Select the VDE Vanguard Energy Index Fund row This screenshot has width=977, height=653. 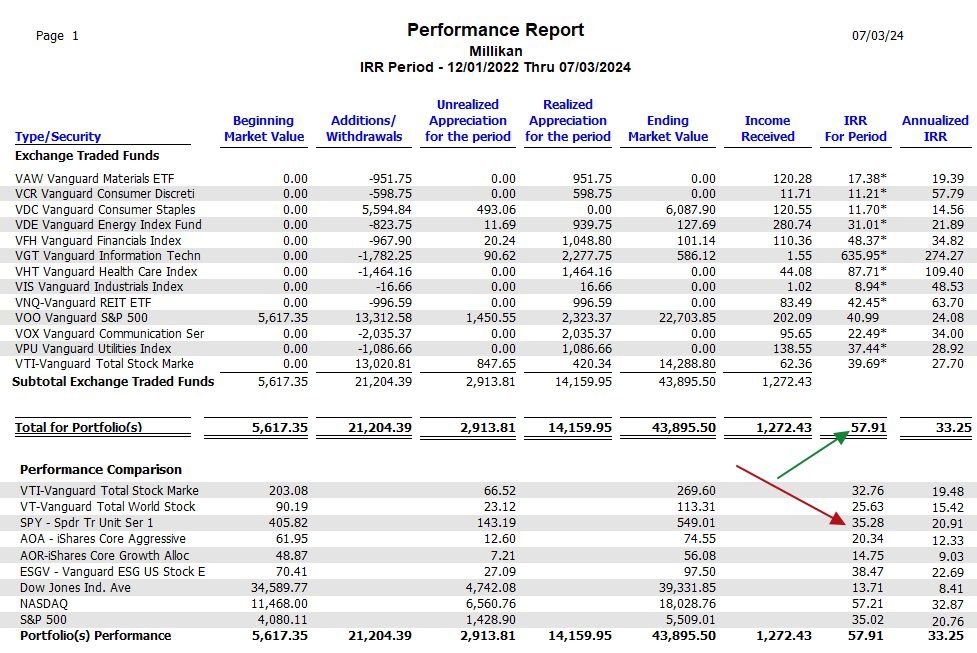tap(488, 224)
